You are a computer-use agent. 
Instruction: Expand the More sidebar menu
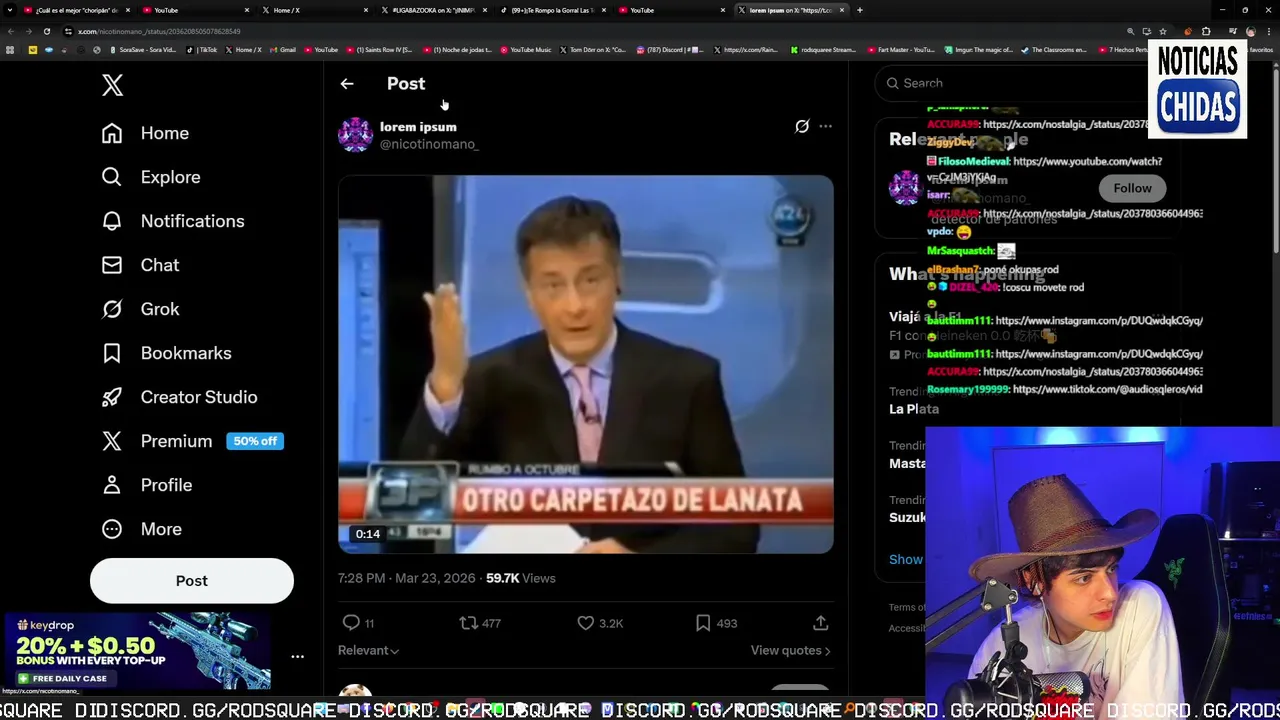(x=141, y=529)
